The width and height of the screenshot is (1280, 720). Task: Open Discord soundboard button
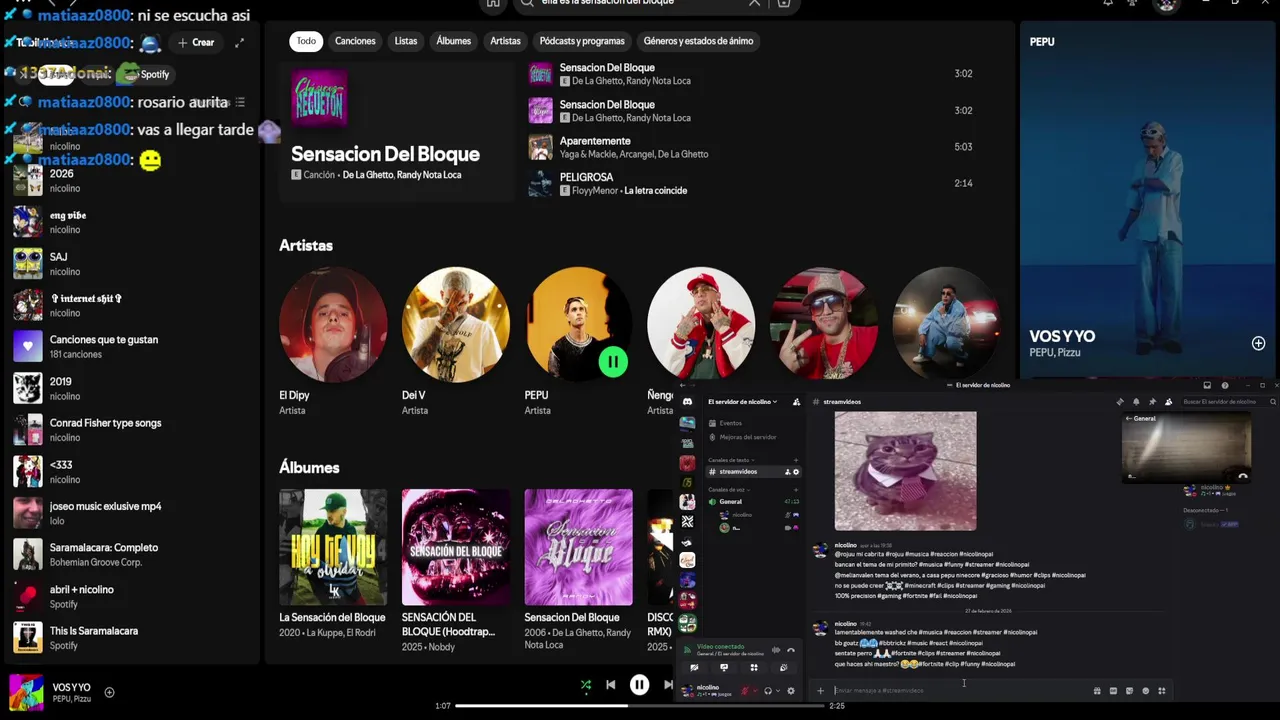point(784,668)
